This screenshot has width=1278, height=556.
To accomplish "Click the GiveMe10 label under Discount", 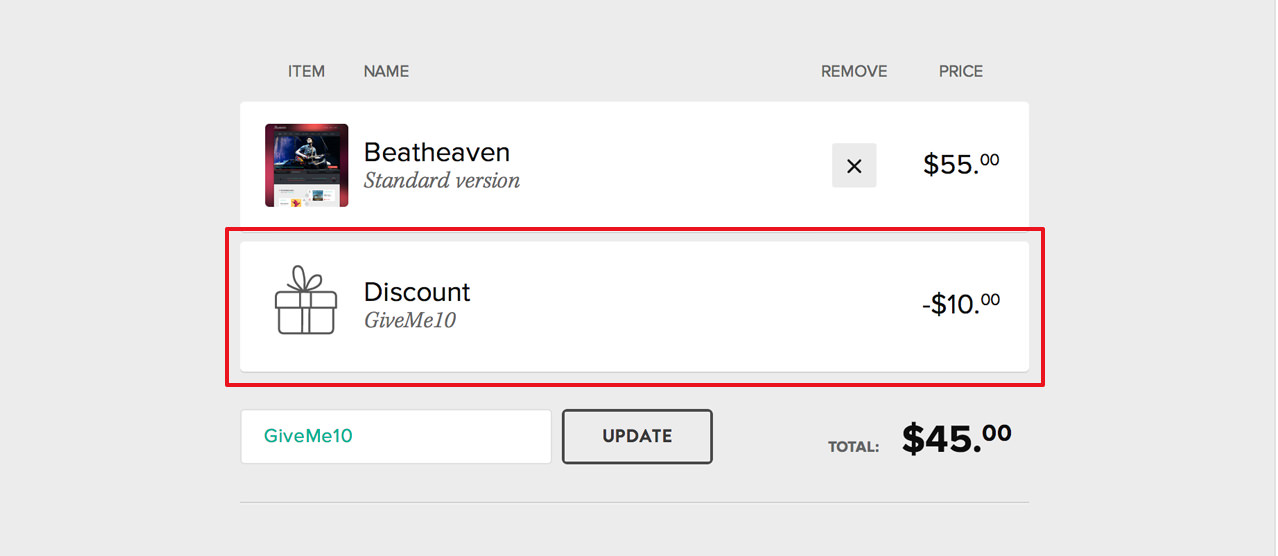I will 410,321.
